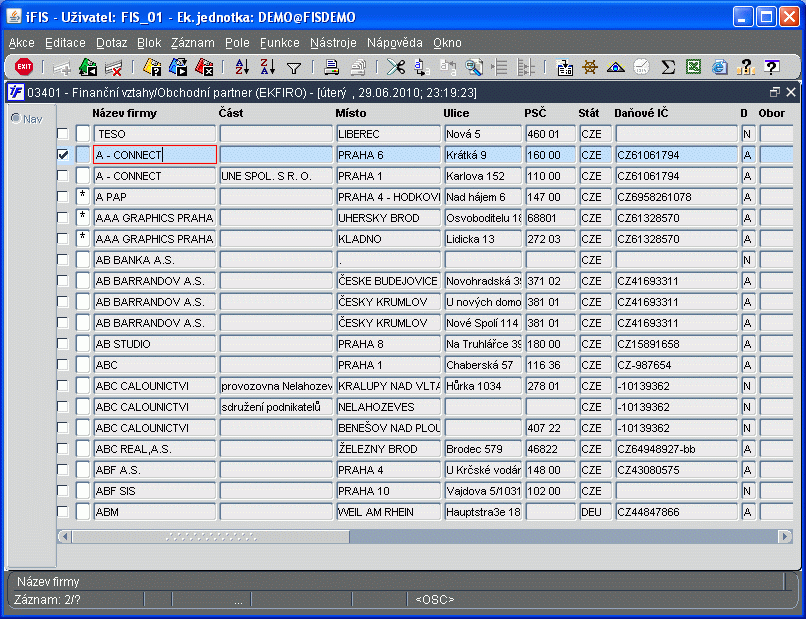Click the window help question icon

pyautogui.click(x=772, y=67)
